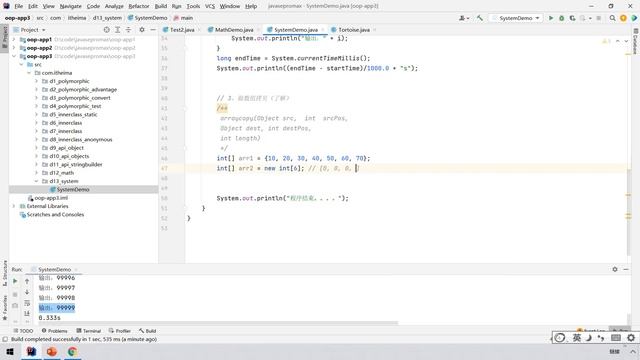Image resolution: width=640 pixels, height=360 pixels.
Task: Open Structure side tool window
Action: click(4, 273)
